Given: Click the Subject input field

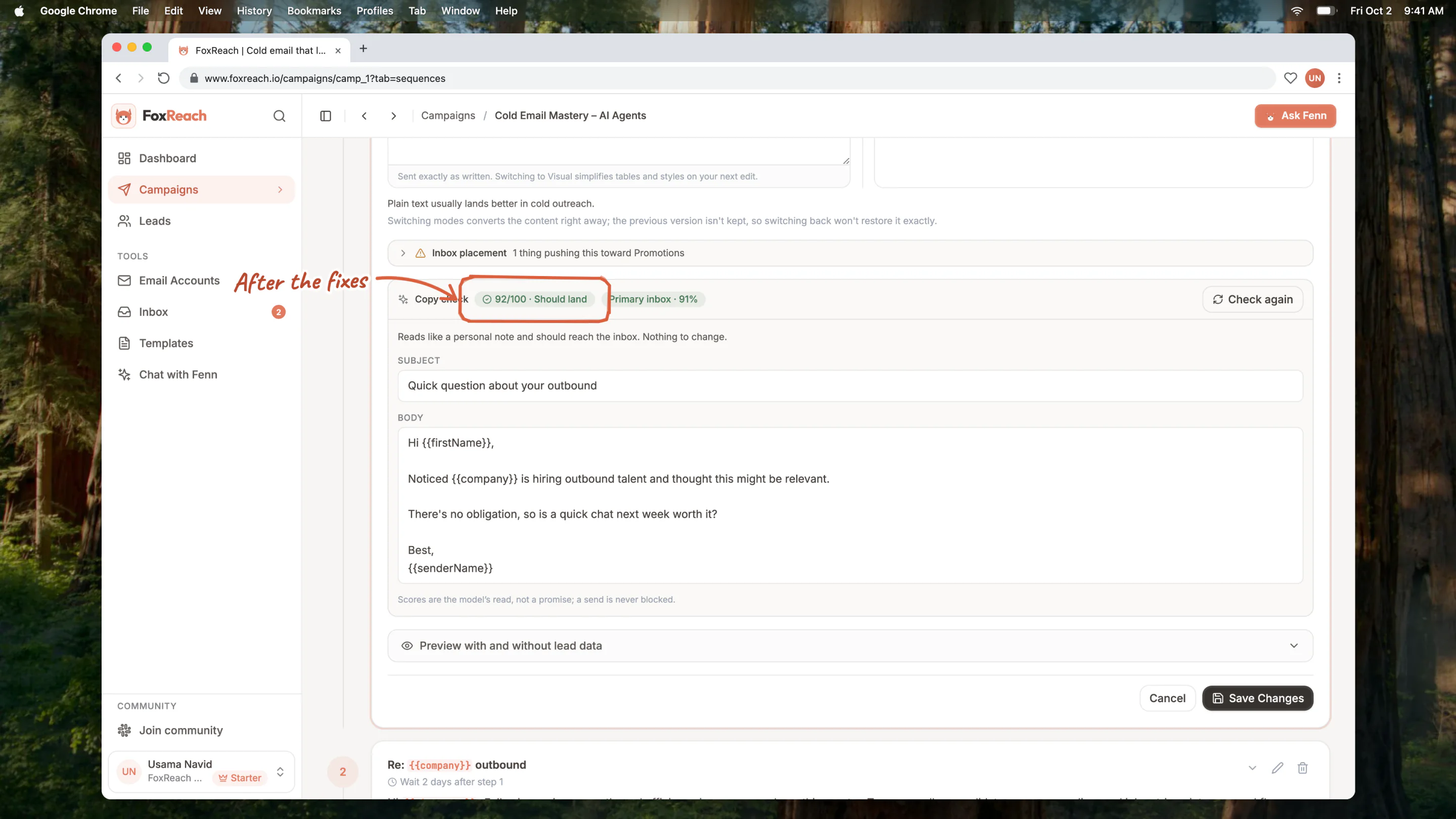Looking at the screenshot, I should pos(850,386).
